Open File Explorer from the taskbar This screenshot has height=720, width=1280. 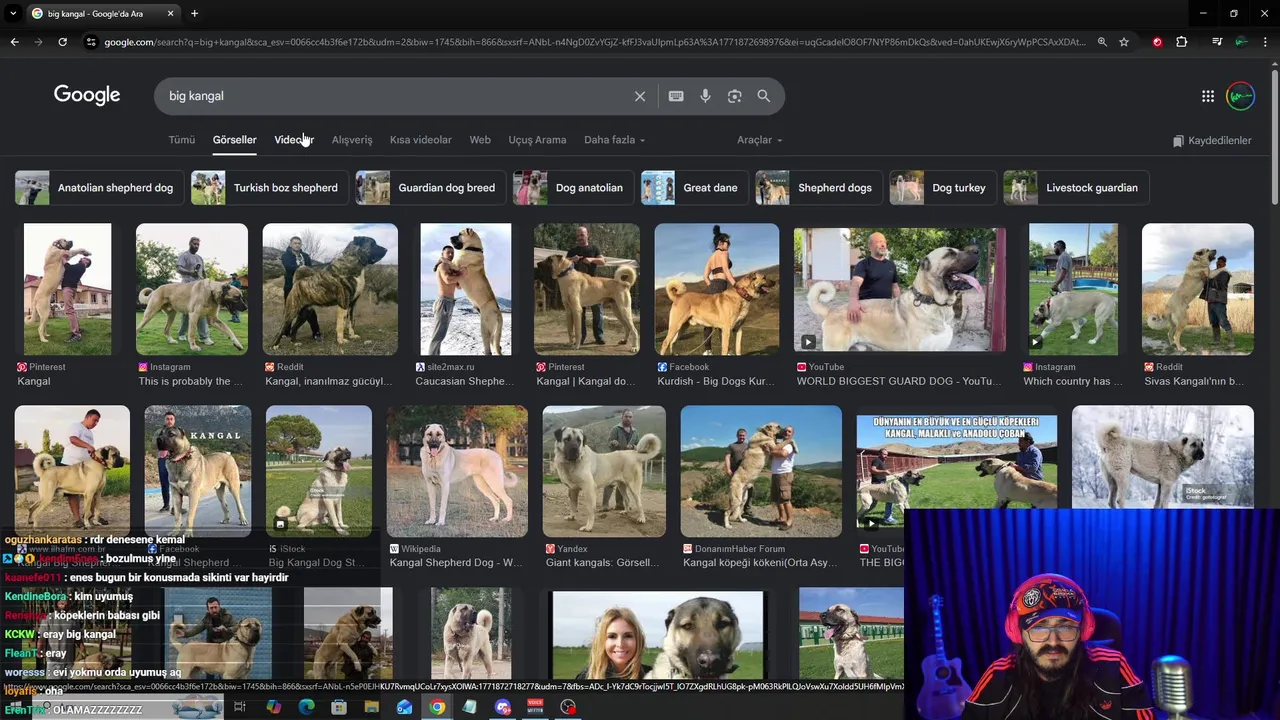(372, 707)
